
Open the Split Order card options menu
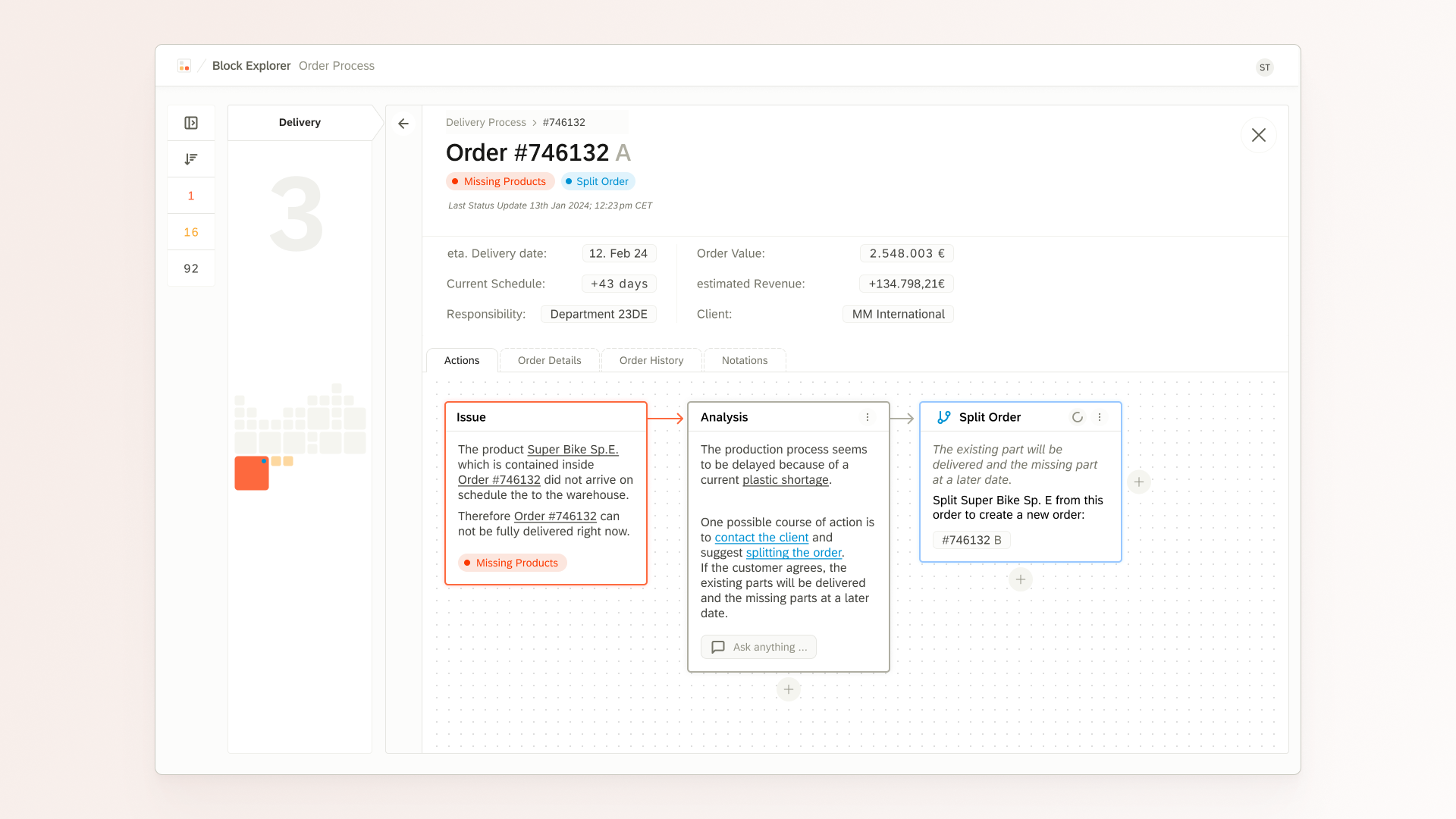tap(1100, 417)
